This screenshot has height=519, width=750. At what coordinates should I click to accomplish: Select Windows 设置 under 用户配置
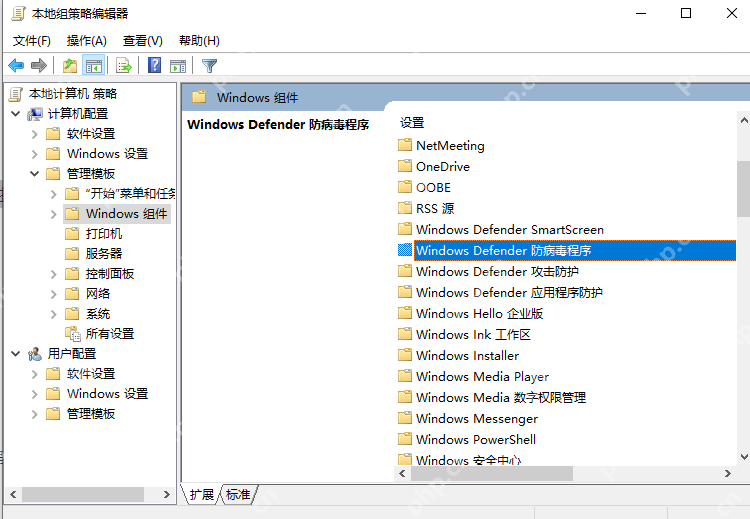pos(107,394)
